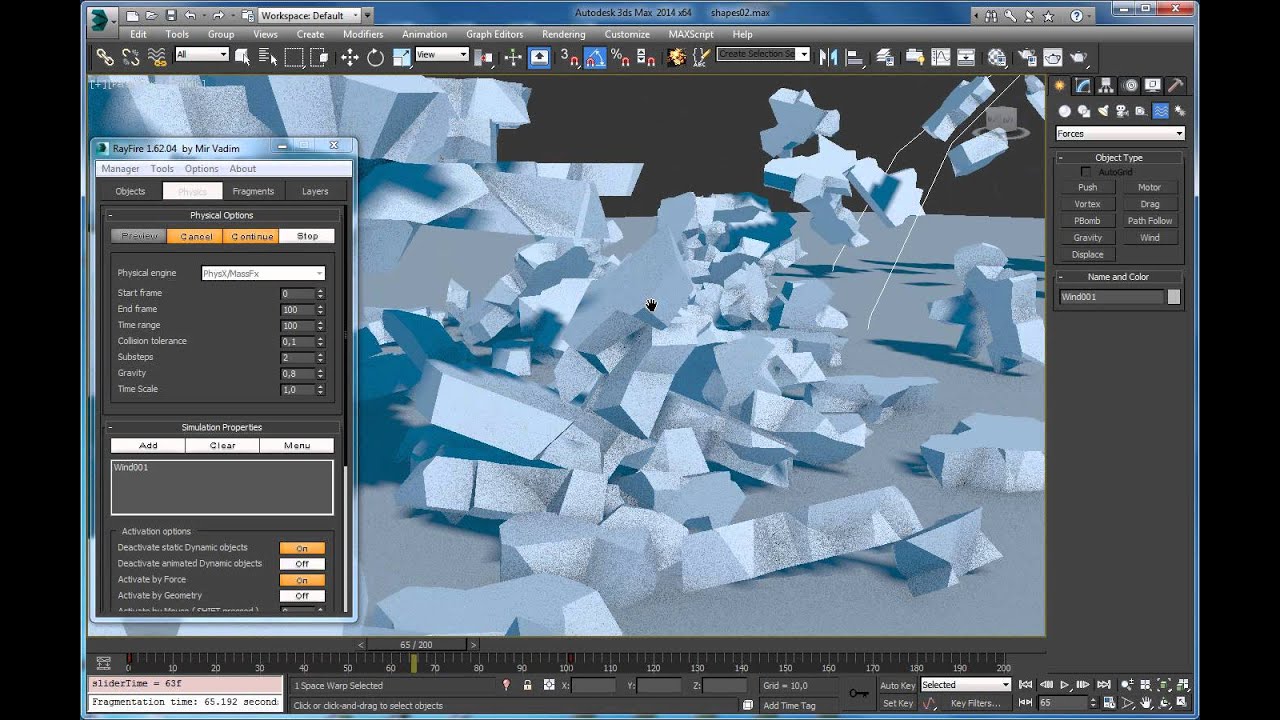
Task: Click the Select and Link tool
Action: tap(104, 57)
